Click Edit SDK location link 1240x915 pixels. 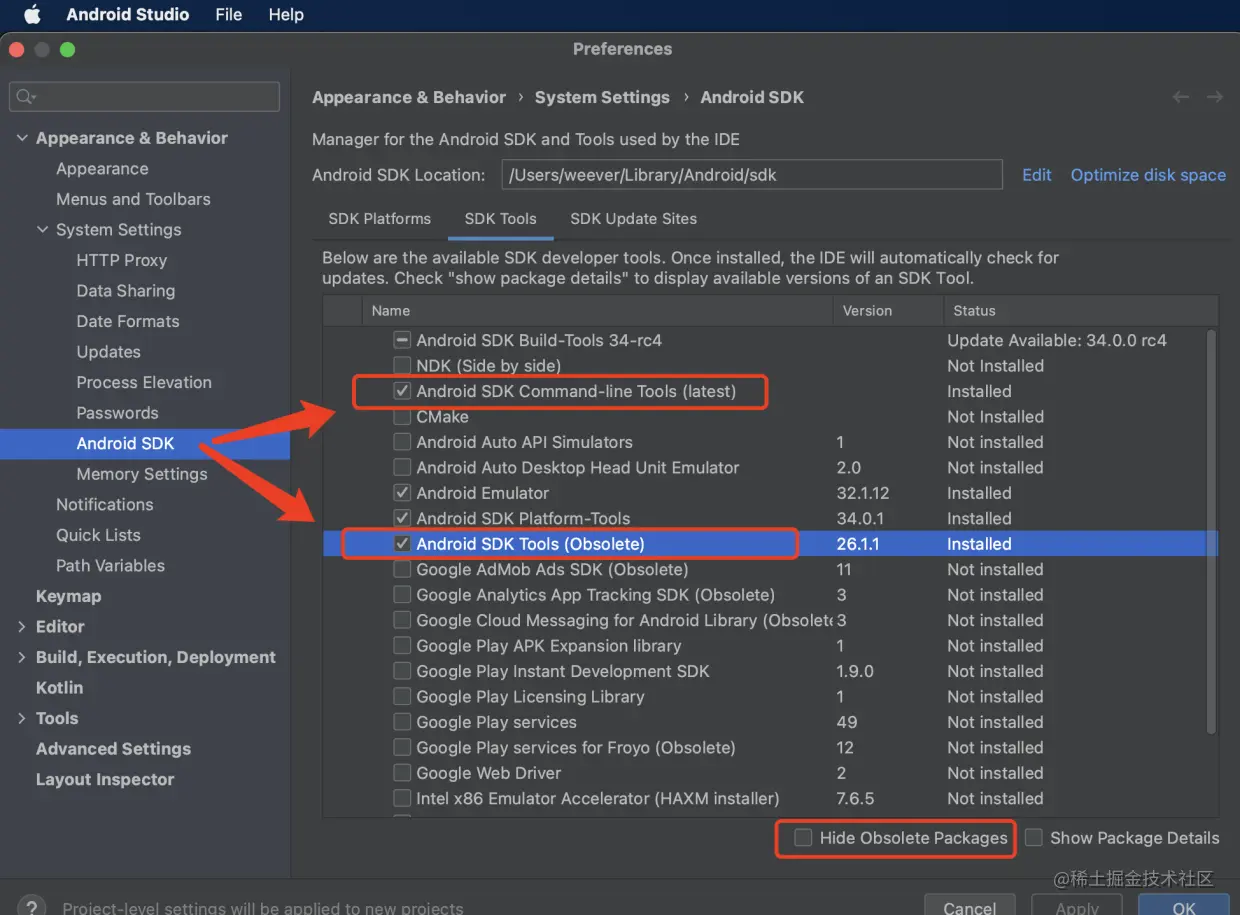[1036, 175]
